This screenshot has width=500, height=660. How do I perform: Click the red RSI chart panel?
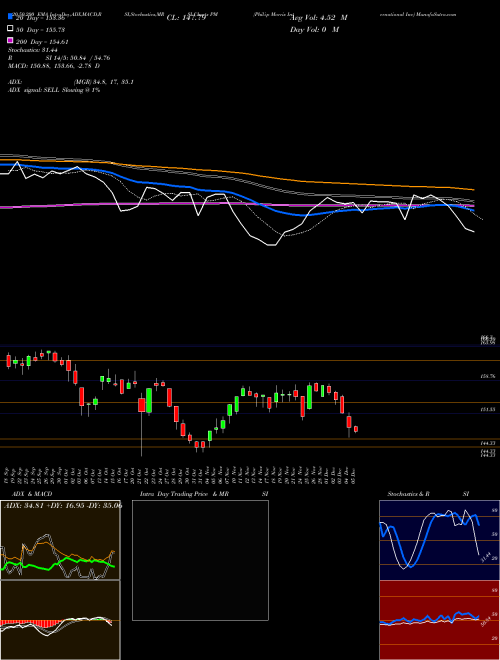click(439, 620)
